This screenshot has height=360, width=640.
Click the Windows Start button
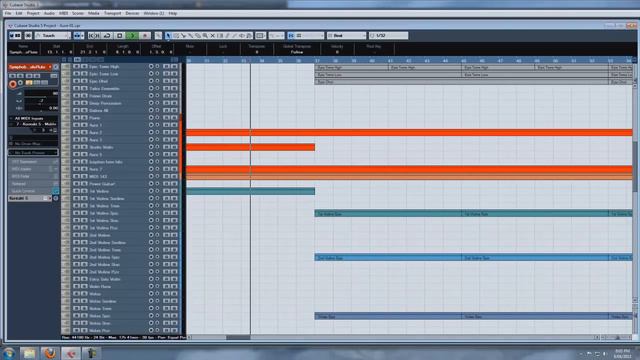[9, 353]
